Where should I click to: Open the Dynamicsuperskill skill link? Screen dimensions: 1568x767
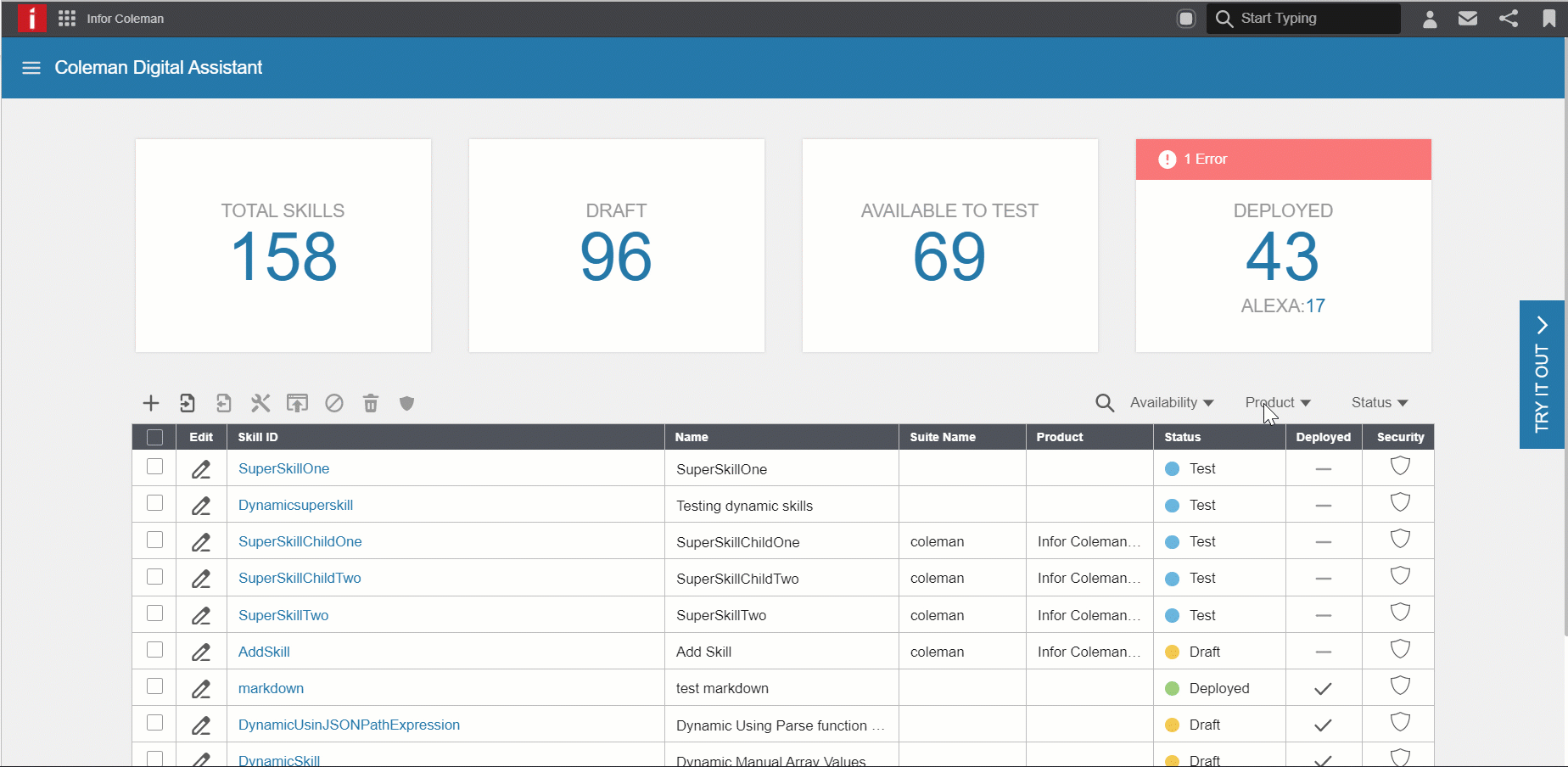pyautogui.click(x=295, y=505)
